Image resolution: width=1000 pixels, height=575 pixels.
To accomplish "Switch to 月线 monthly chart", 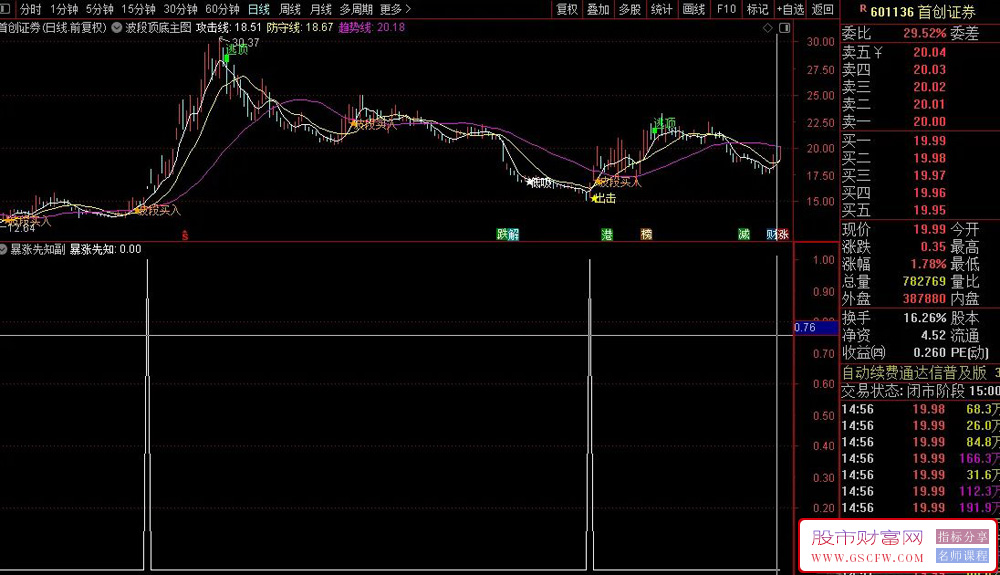I will tap(321, 10).
